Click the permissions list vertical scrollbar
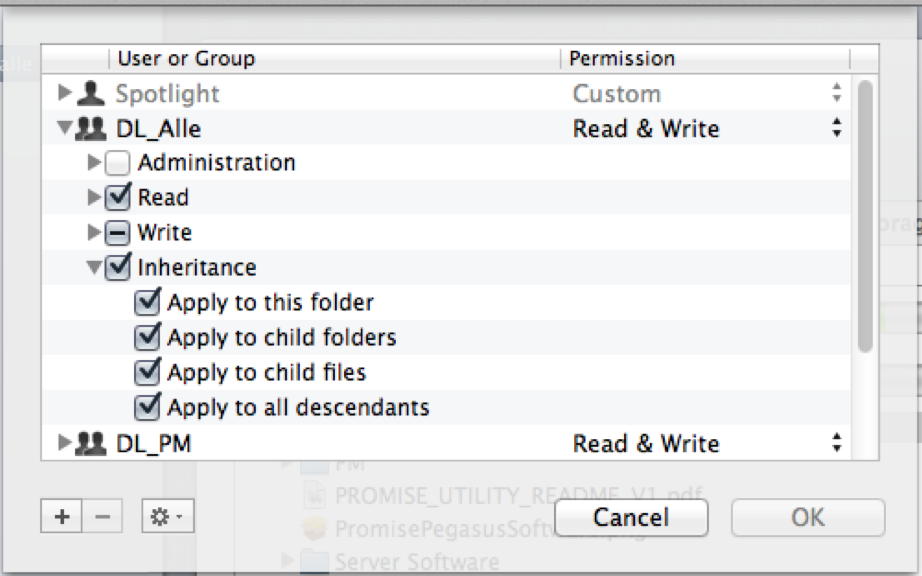This screenshot has width=922, height=576. pyautogui.click(x=865, y=215)
